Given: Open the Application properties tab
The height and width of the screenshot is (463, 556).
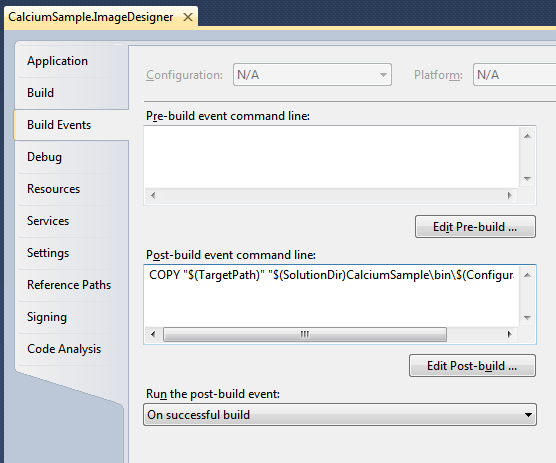Looking at the screenshot, I should [x=72, y=61].
